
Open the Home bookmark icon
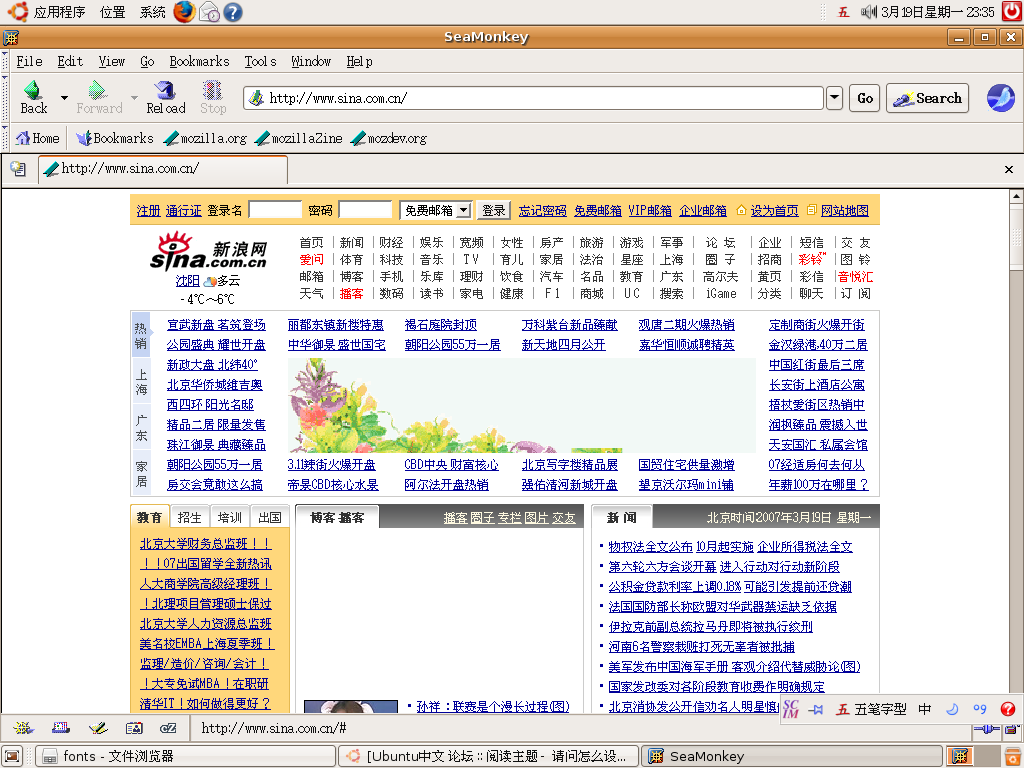pos(37,138)
